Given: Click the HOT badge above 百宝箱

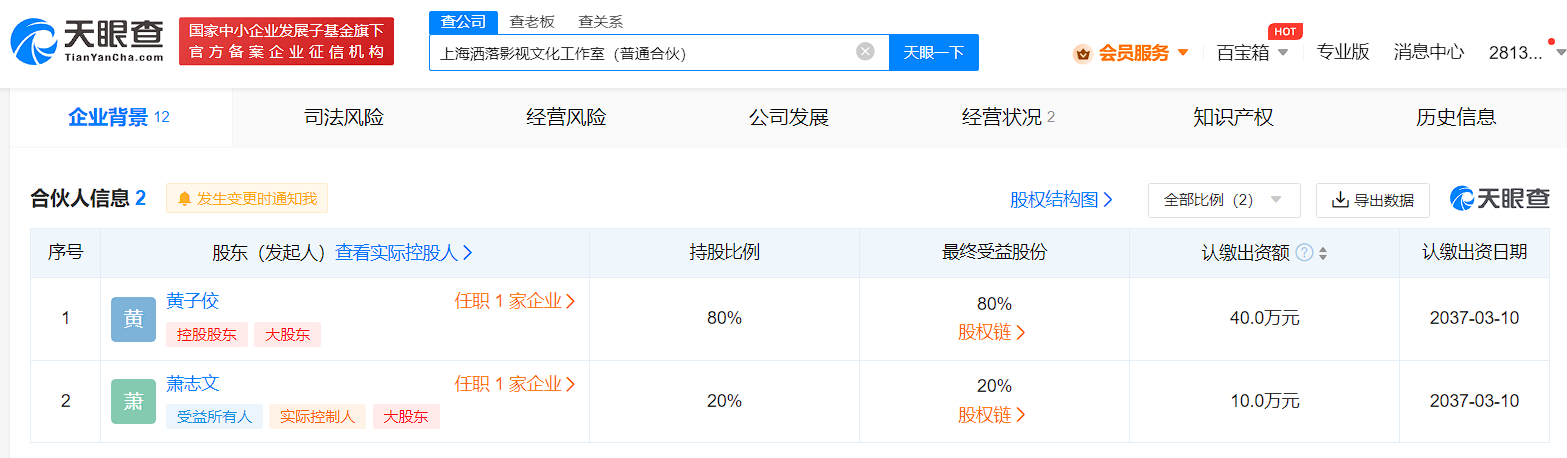Looking at the screenshot, I should 1285,31.
